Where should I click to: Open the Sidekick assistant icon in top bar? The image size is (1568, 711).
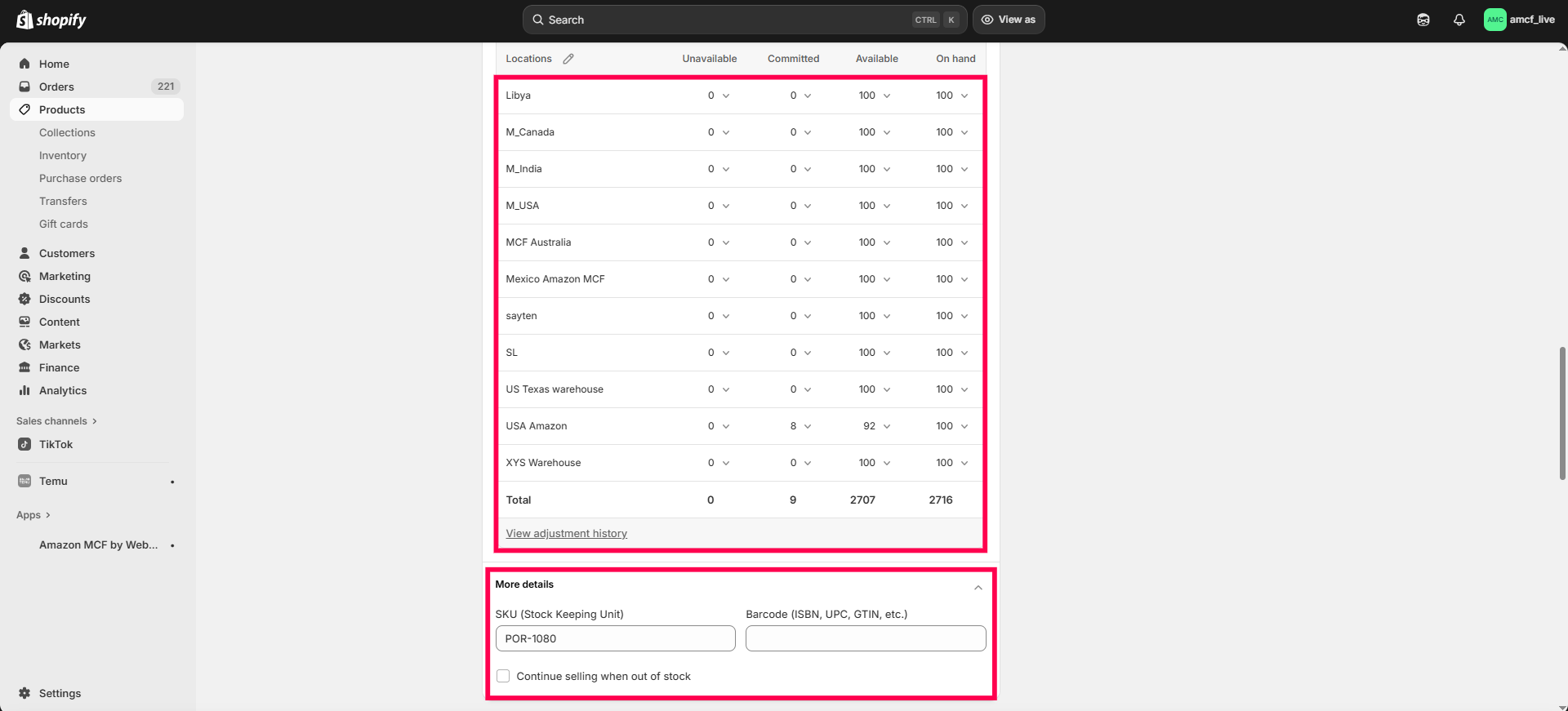click(x=1423, y=20)
